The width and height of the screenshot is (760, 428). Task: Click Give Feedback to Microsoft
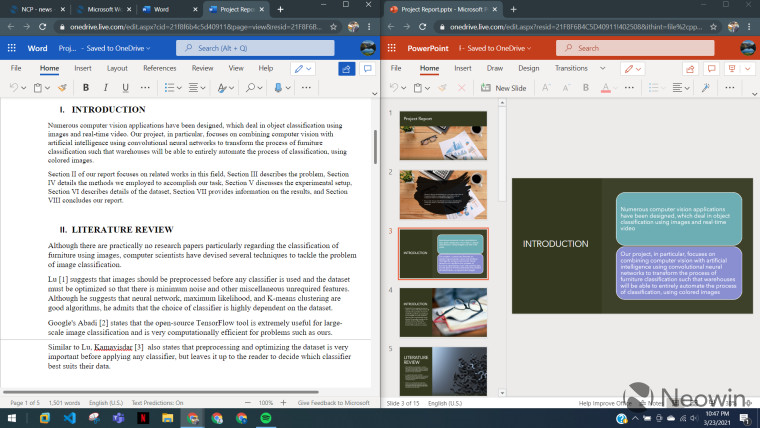tap(333, 402)
